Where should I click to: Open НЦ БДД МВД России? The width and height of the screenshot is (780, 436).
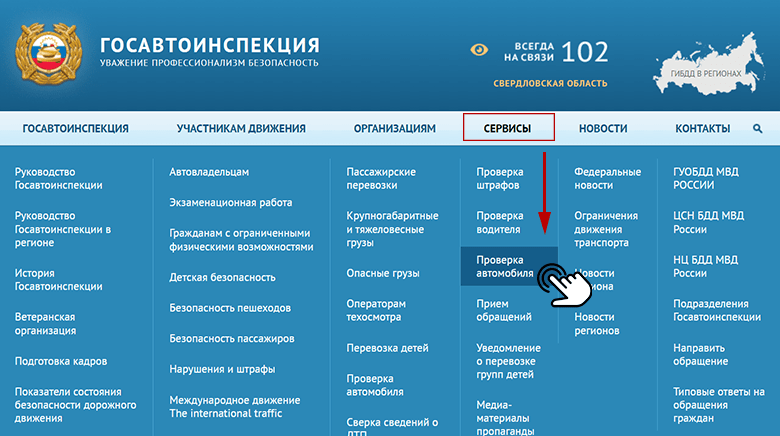pos(705,266)
